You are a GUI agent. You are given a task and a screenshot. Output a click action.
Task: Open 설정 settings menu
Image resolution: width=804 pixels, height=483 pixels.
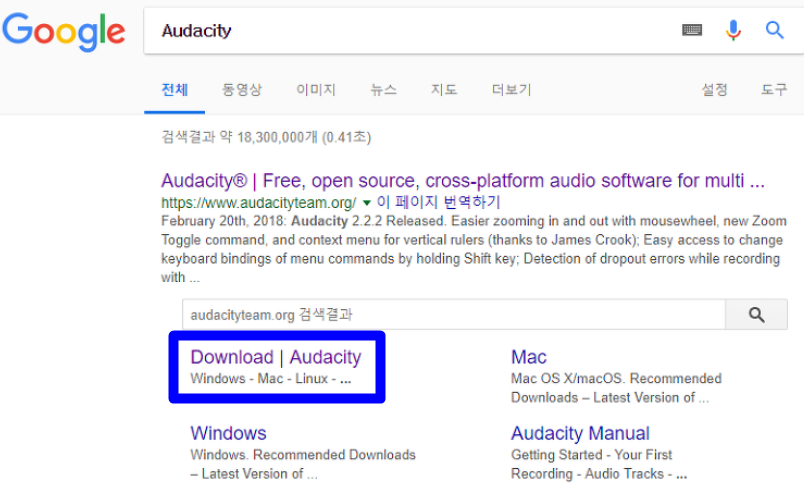(x=714, y=90)
